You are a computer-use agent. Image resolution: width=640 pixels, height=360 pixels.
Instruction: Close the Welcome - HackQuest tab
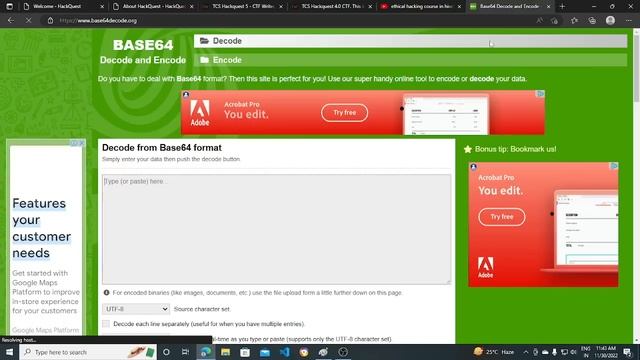click(102, 7)
